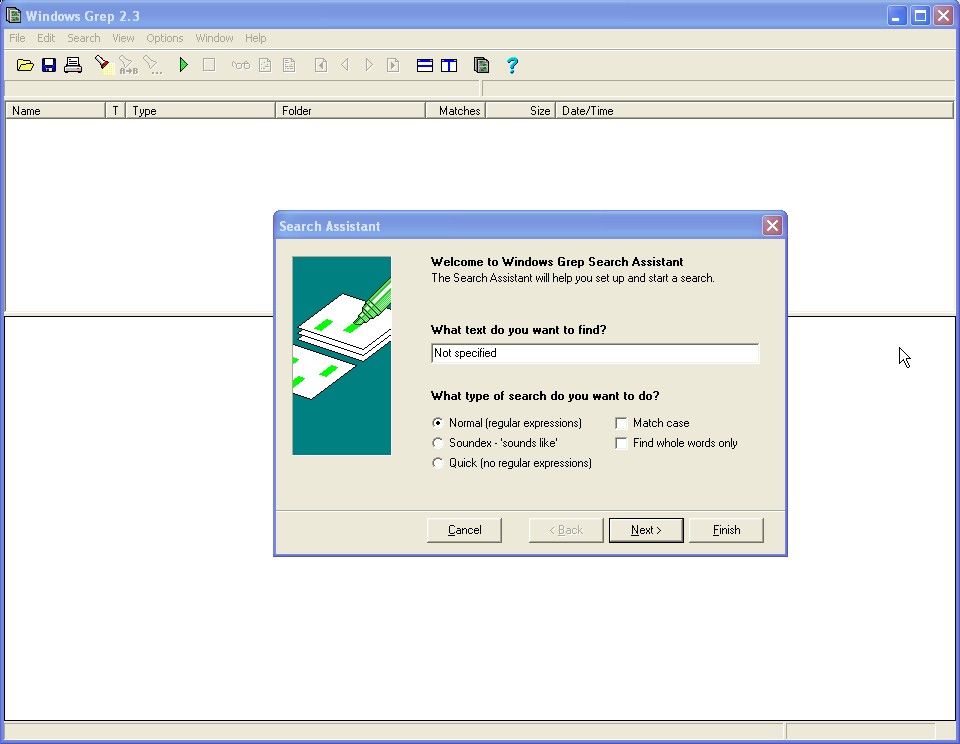Open the View menu
This screenshot has height=744, width=960.
coord(123,38)
